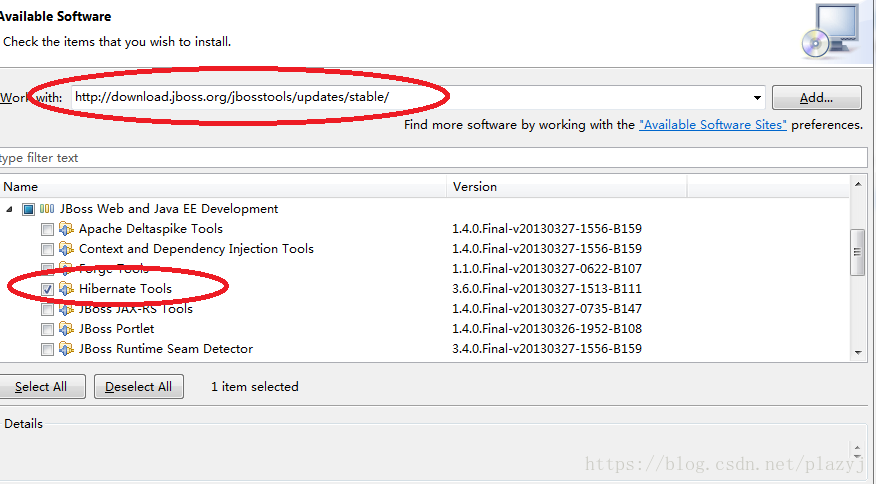Click the Select All button
876x484 pixels.
click(x=41, y=387)
